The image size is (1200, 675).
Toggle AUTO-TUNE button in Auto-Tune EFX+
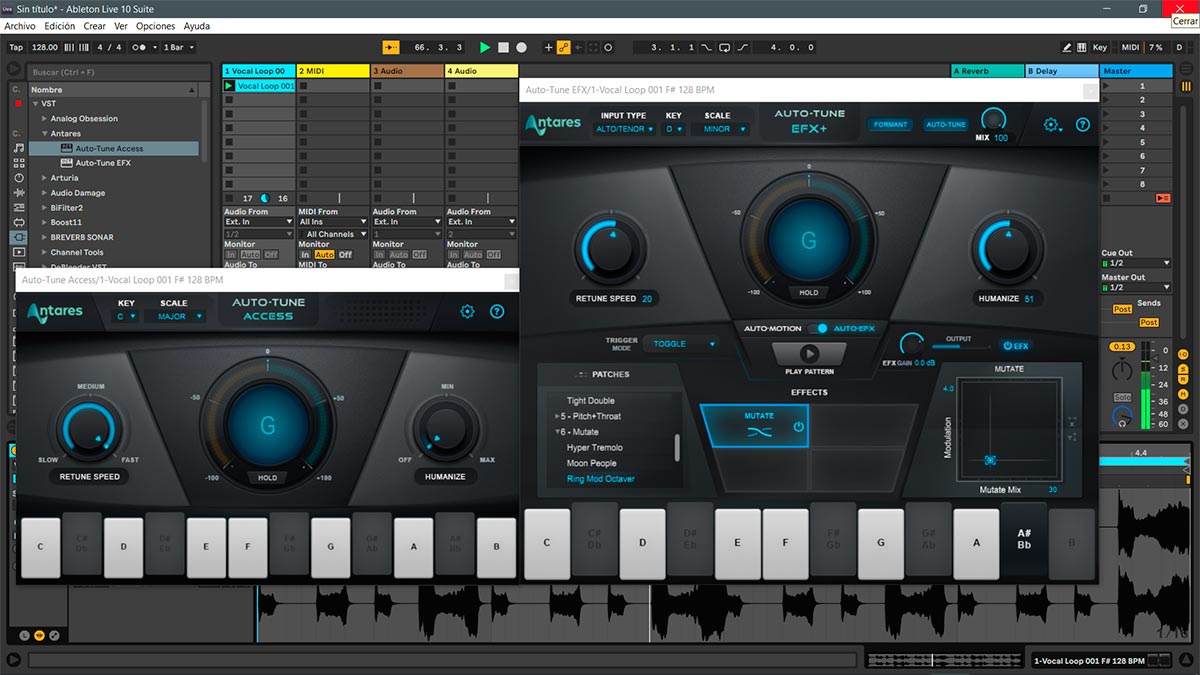tap(945, 125)
